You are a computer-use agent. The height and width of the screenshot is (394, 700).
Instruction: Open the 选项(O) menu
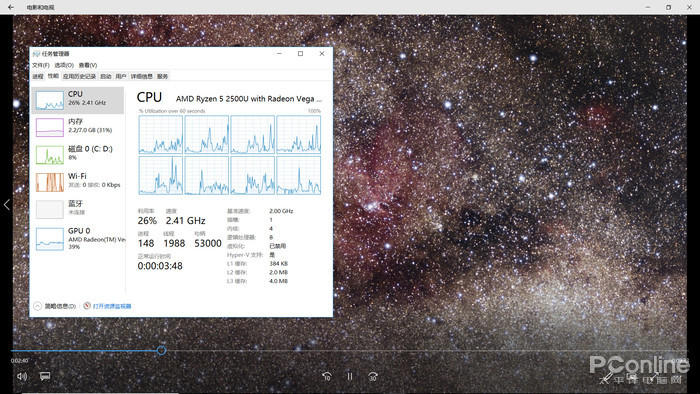[x=64, y=65]
